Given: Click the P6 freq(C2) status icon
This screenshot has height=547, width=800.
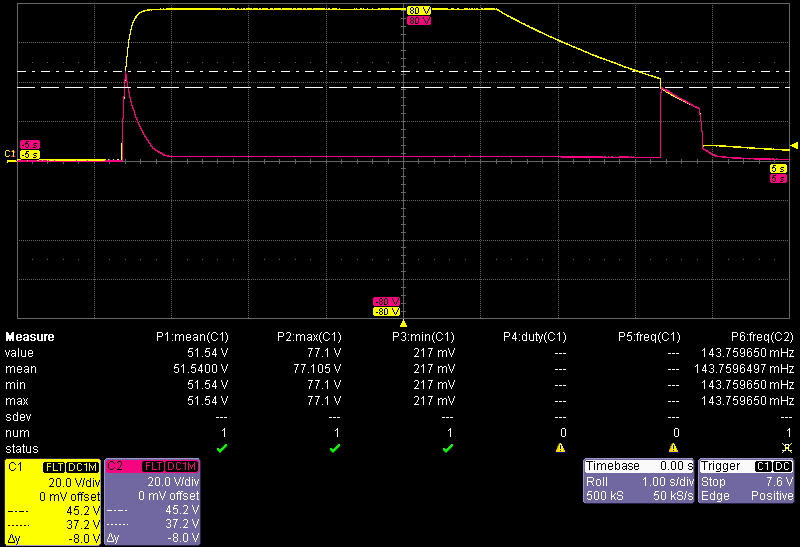Looking at the screenshot, I should pyautogui.click(x=789, y=448).
